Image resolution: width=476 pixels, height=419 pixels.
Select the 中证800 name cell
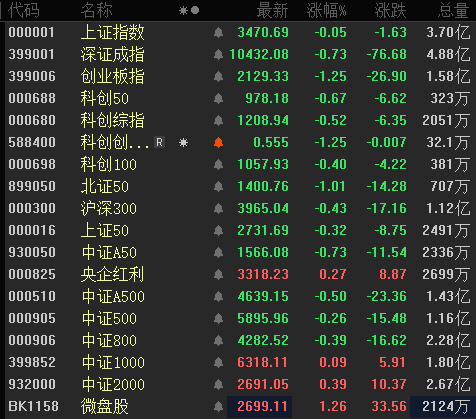(109, 341)
